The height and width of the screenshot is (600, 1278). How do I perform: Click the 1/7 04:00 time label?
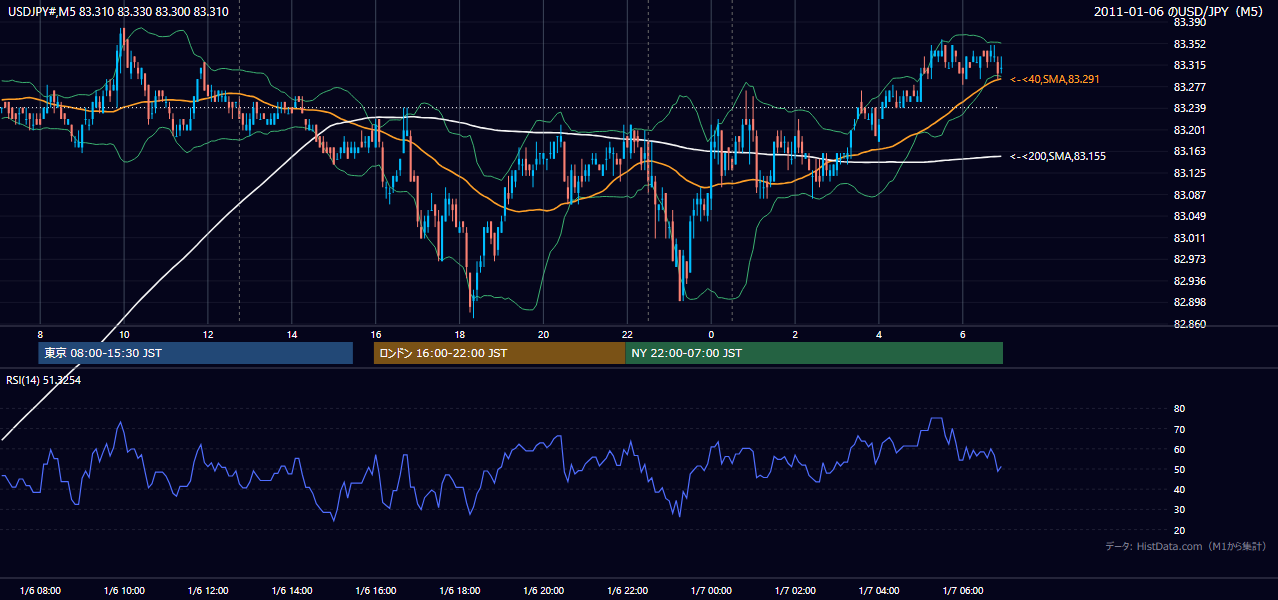pos(879,591)
